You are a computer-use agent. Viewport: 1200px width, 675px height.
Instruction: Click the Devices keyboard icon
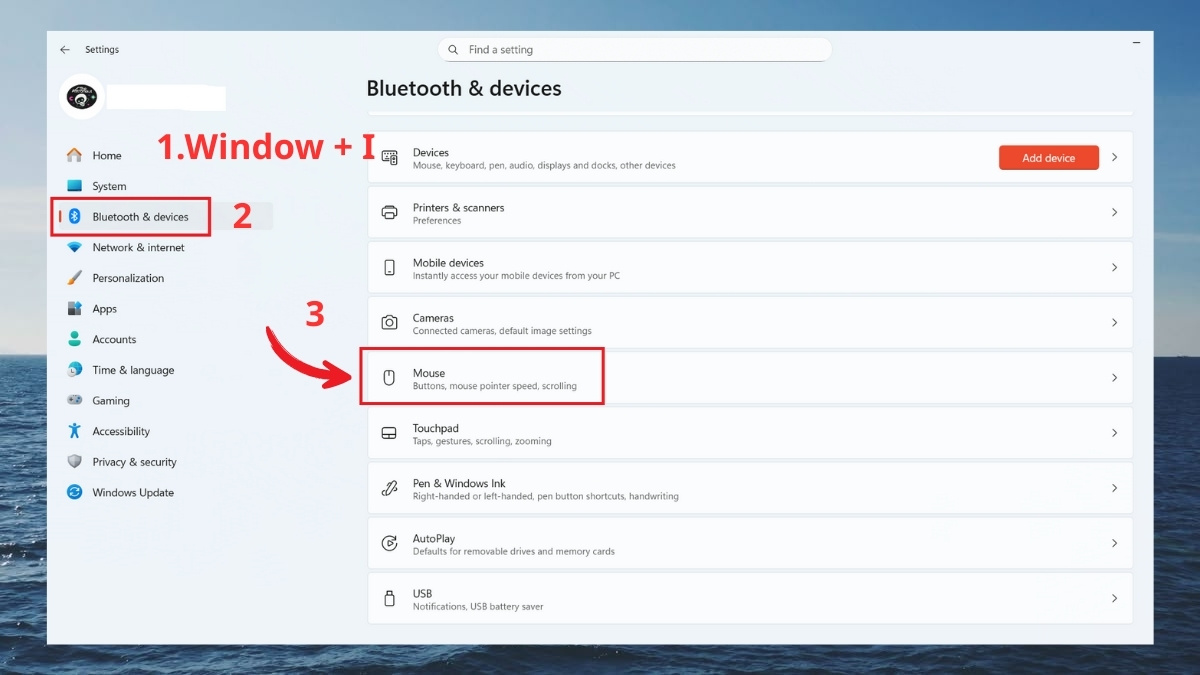click(x=390, y=158)
